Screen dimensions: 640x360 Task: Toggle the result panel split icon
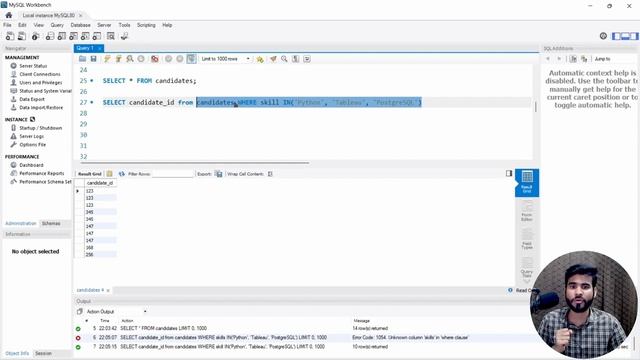509,173
